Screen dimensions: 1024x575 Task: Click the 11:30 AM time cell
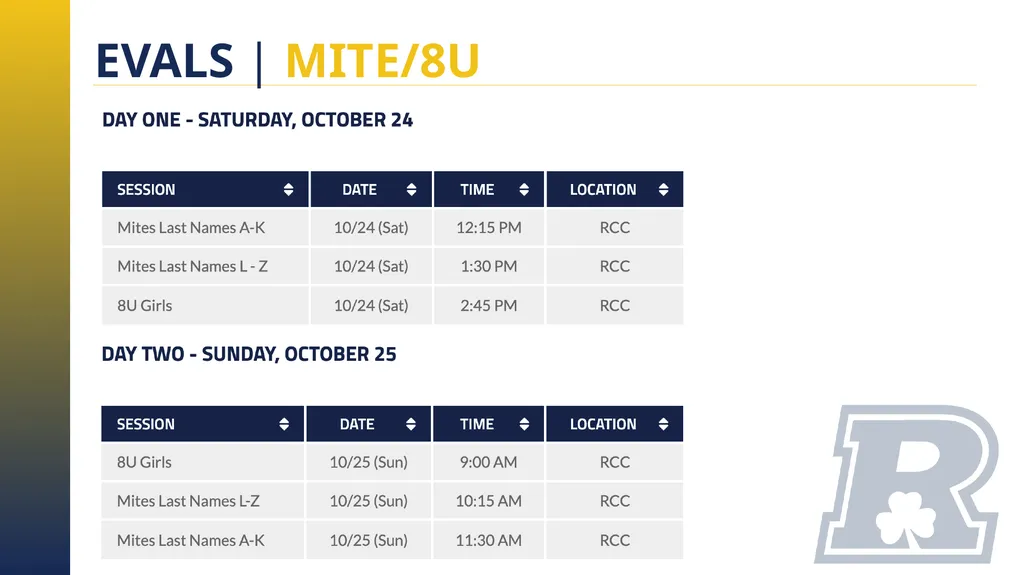click(488, 540)
